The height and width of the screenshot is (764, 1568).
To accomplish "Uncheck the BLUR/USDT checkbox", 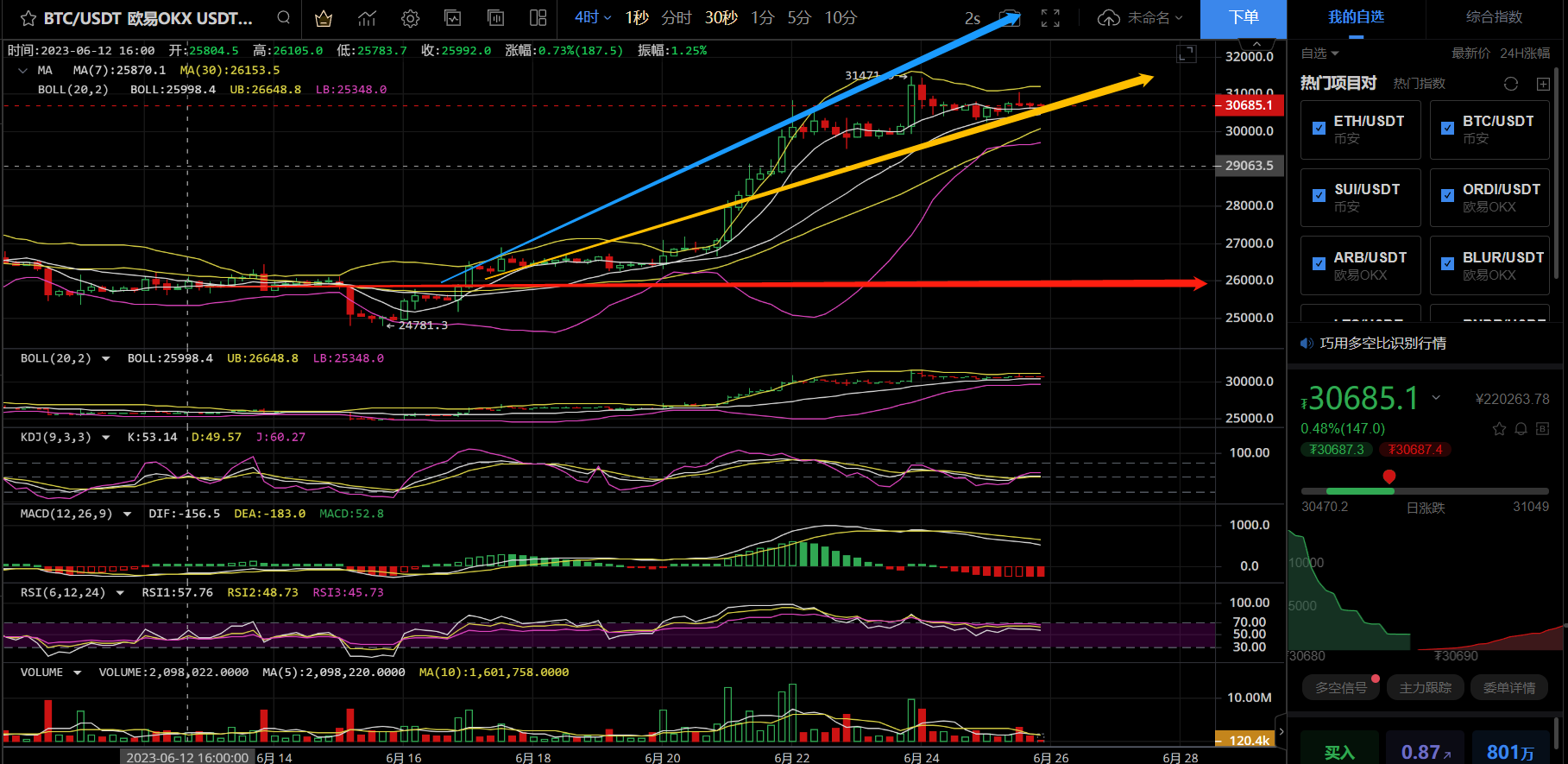I will click(x=1447, y=264).
